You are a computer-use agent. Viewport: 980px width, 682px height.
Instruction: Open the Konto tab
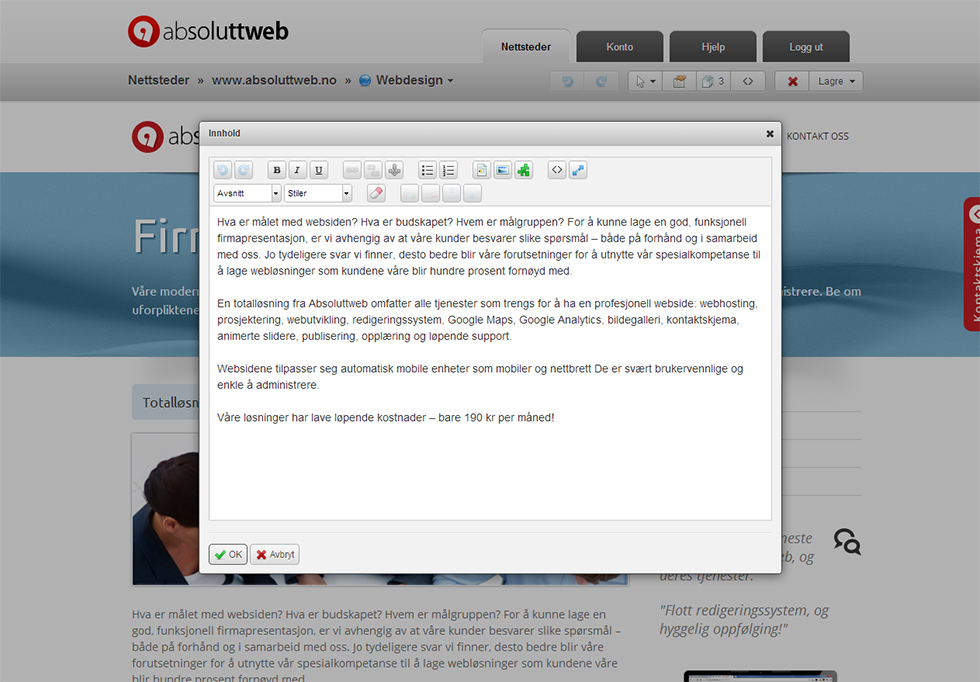[619, 47]
